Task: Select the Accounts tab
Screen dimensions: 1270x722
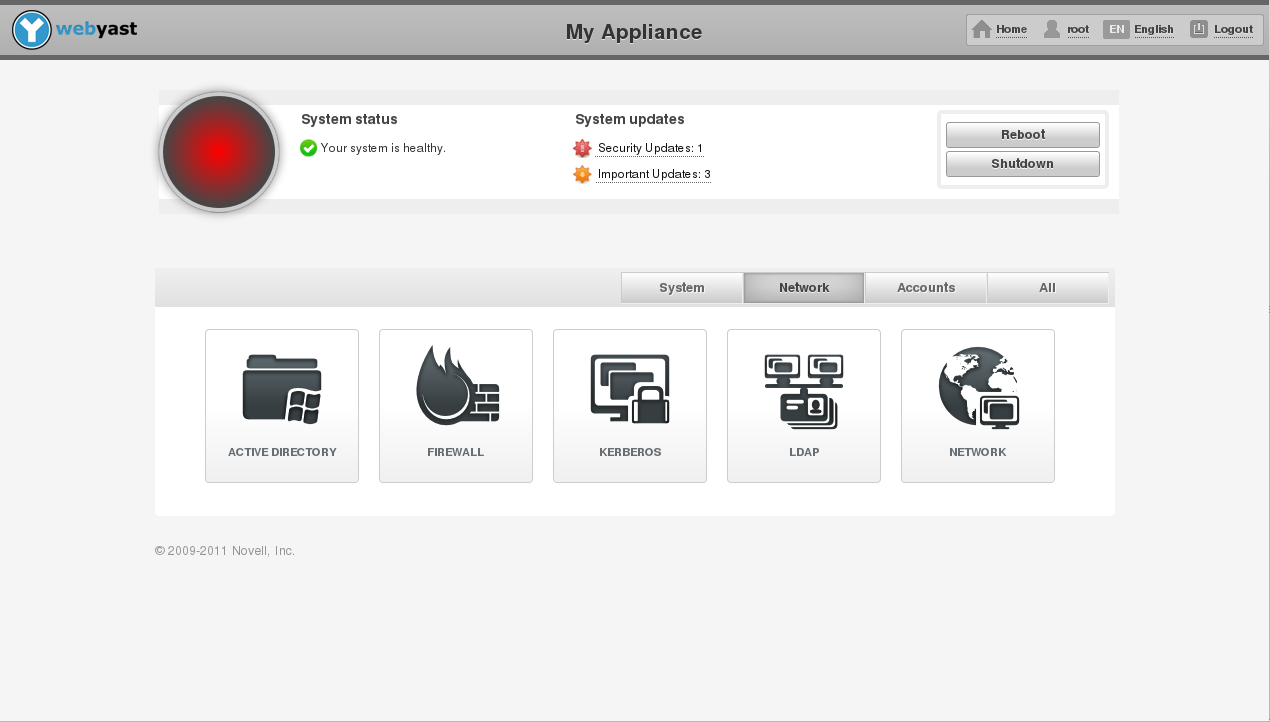Action: (926, 288)
